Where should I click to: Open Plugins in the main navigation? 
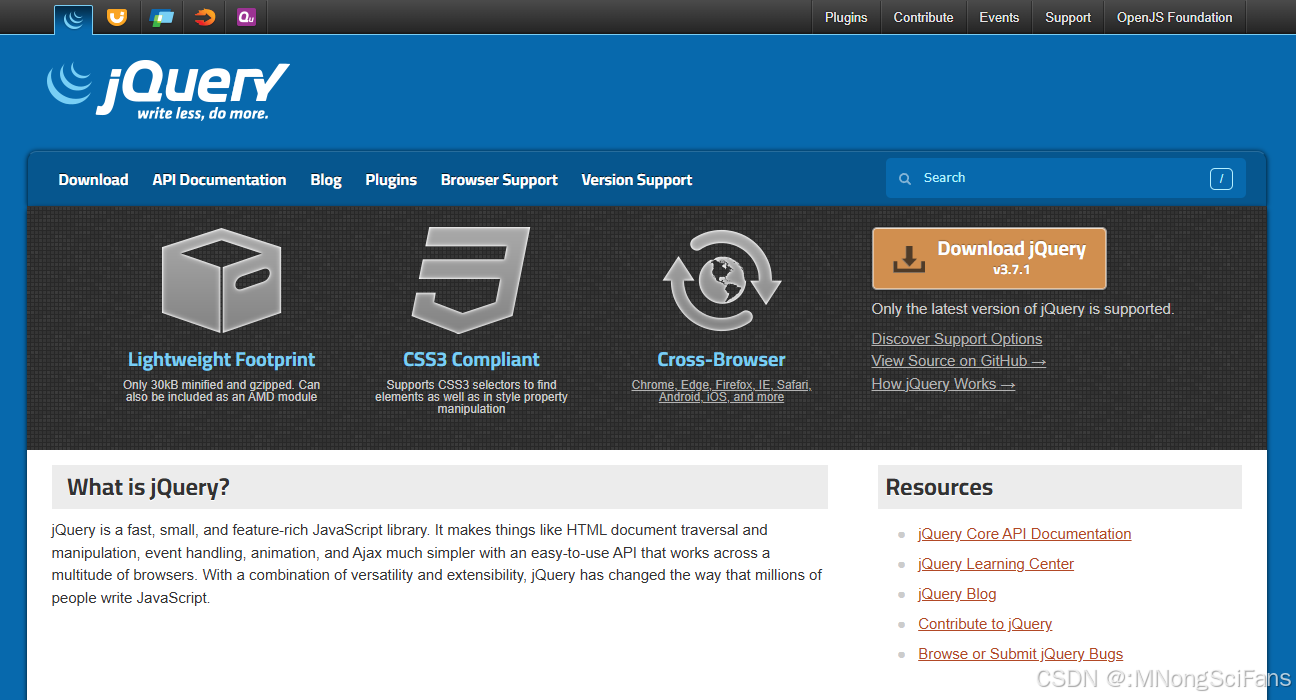[391, 180]
